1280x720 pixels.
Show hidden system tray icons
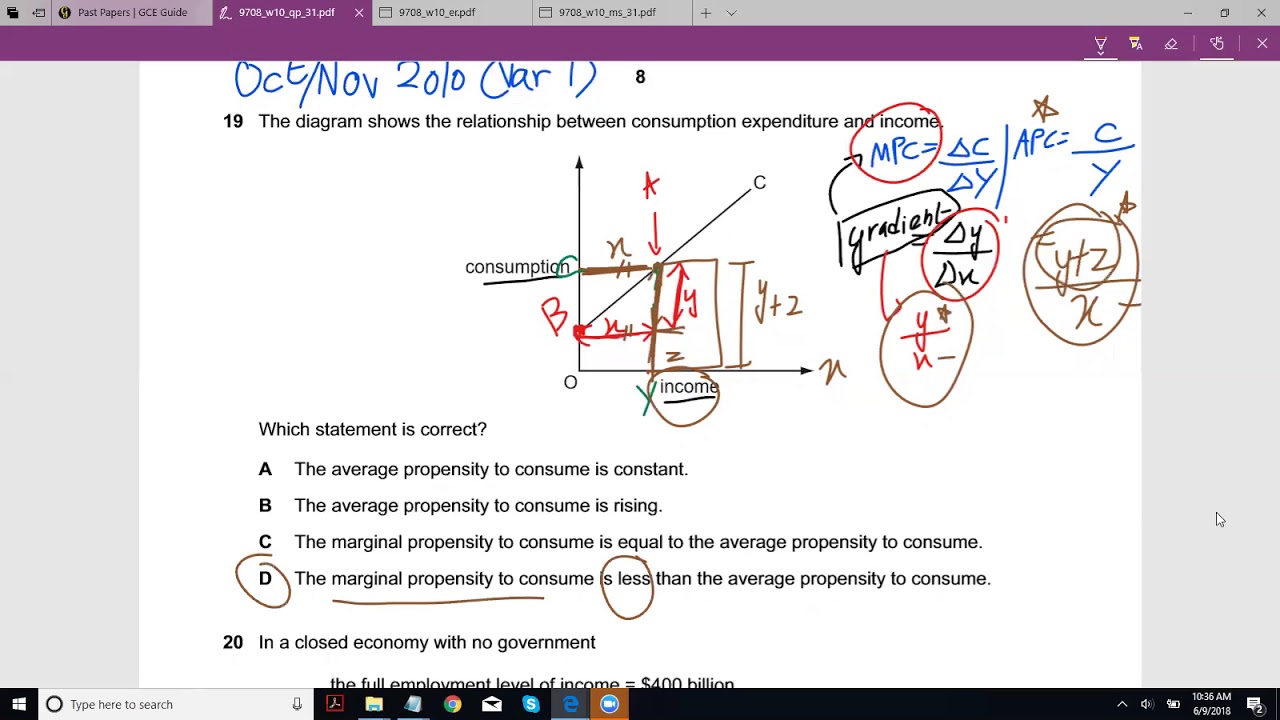[x=1122, y=704]
